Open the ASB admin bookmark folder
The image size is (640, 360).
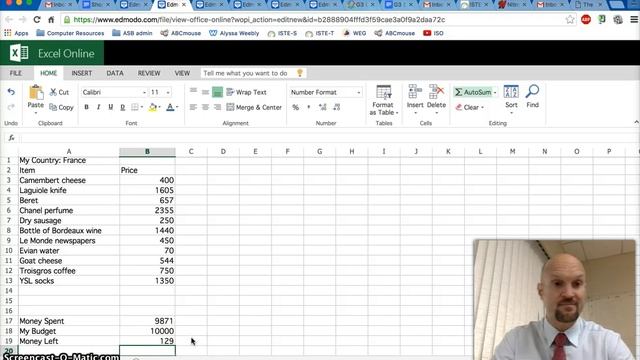click(x=132, y=33)
